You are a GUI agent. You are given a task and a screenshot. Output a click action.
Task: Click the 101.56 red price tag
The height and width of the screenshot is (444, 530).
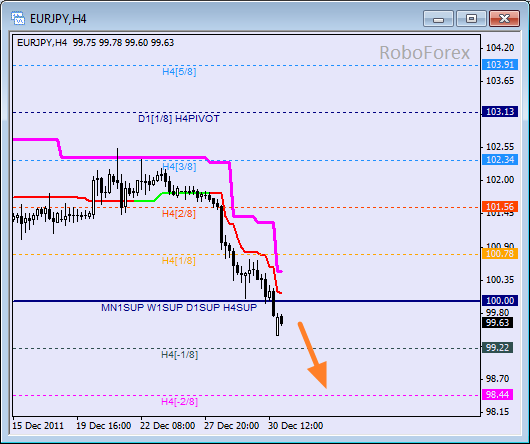500,206
